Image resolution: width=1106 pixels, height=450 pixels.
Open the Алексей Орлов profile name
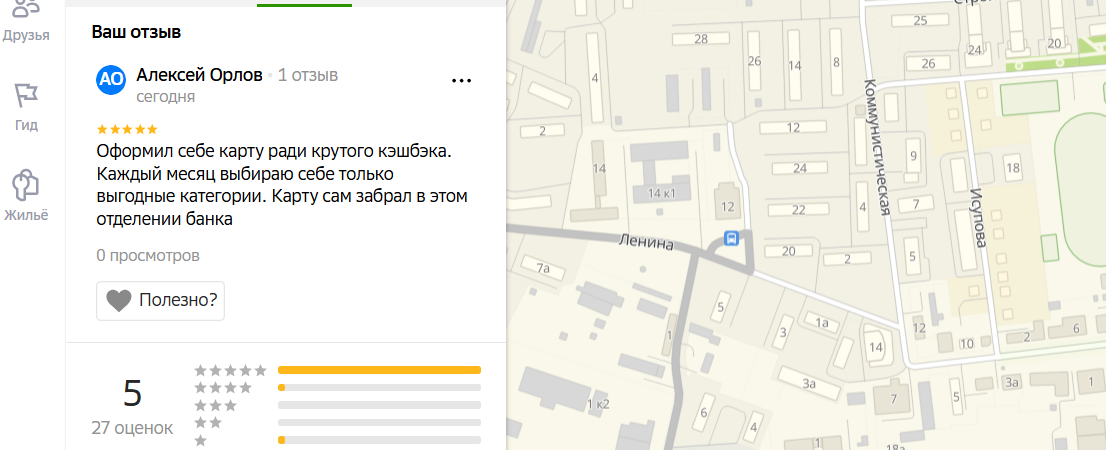(199, 75)
